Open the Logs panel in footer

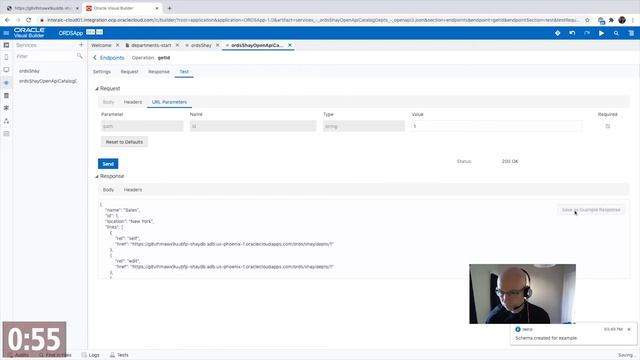(91, 355)
